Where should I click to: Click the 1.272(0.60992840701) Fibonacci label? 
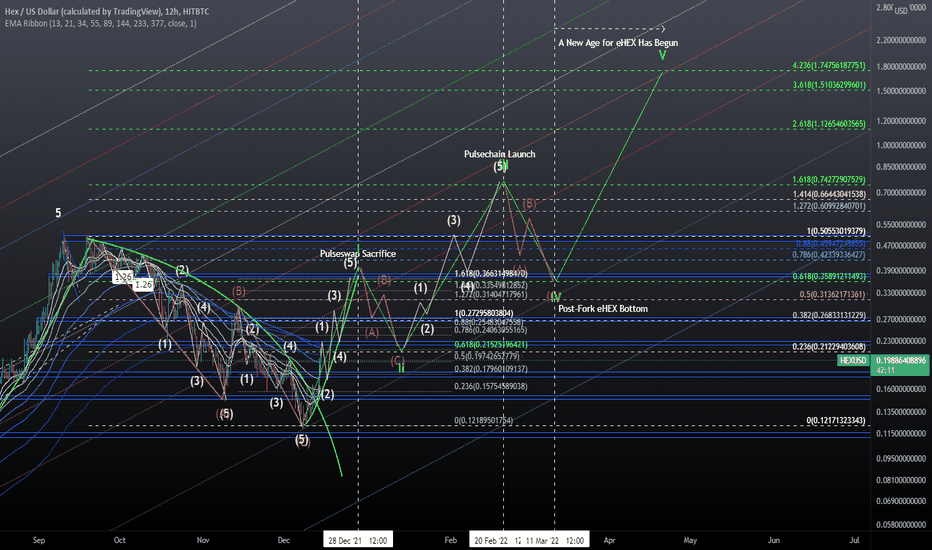829,206
